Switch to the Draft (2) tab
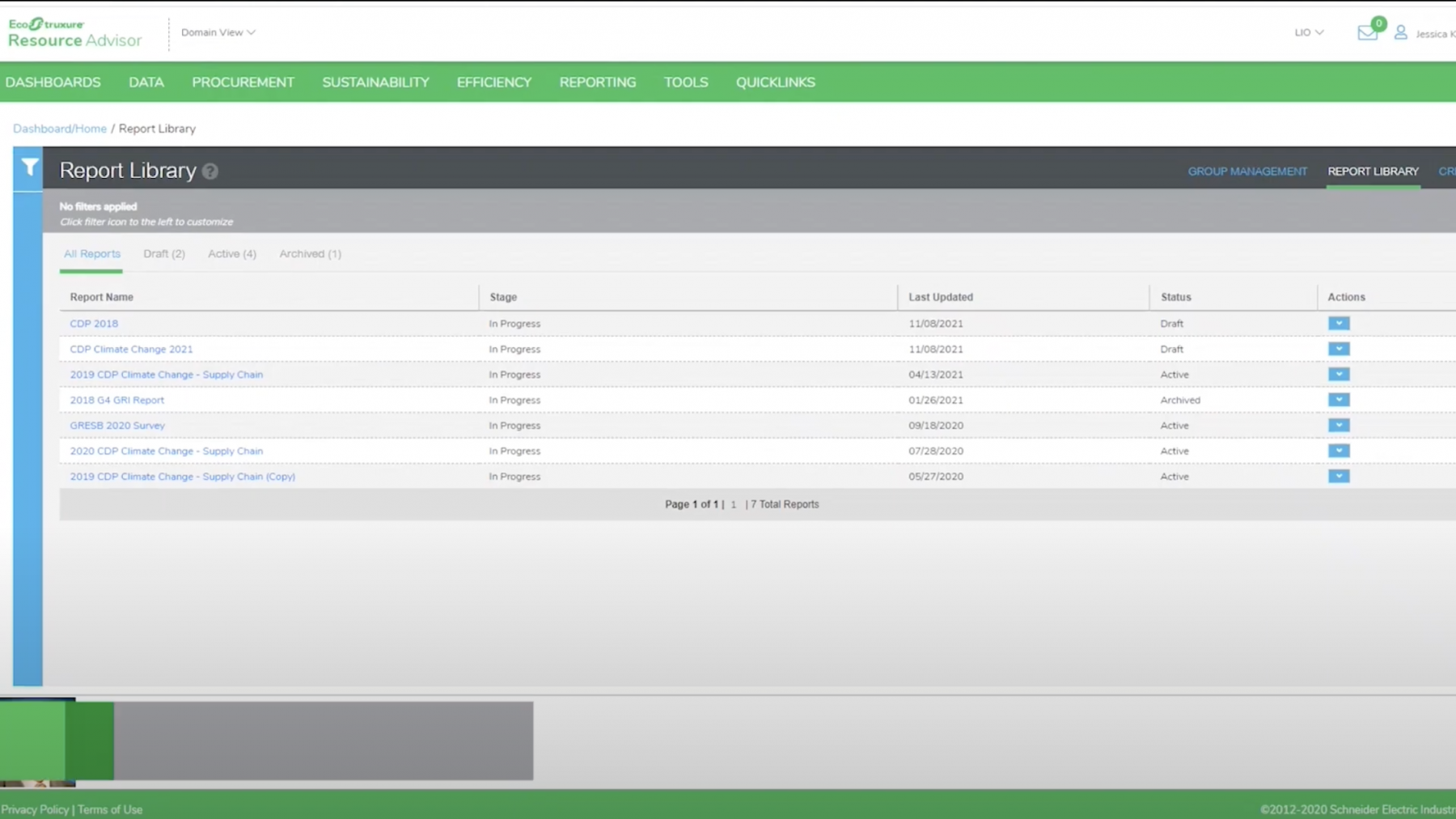The image size is (1456, 819). (164, 254)
